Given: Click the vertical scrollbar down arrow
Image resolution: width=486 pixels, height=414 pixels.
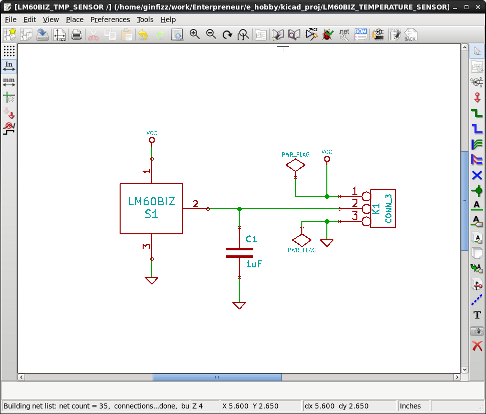Looking at the screenshot, I should click(x=464, y=370).
